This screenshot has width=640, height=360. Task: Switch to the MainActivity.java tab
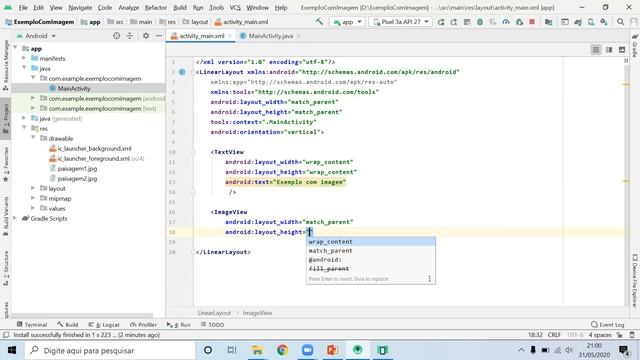(x=270, y=36)
